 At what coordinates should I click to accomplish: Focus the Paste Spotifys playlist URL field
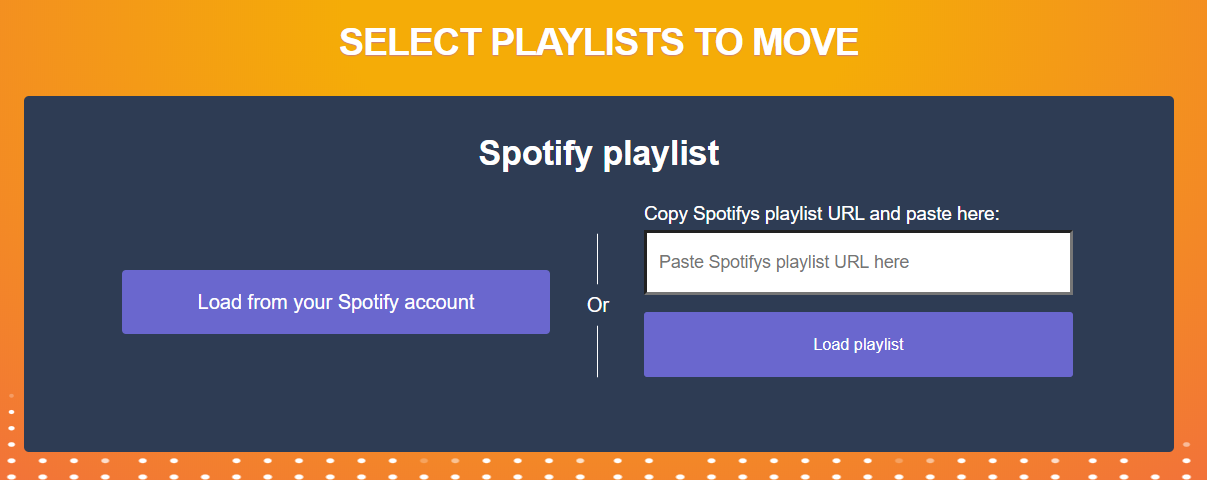[858, 263]
